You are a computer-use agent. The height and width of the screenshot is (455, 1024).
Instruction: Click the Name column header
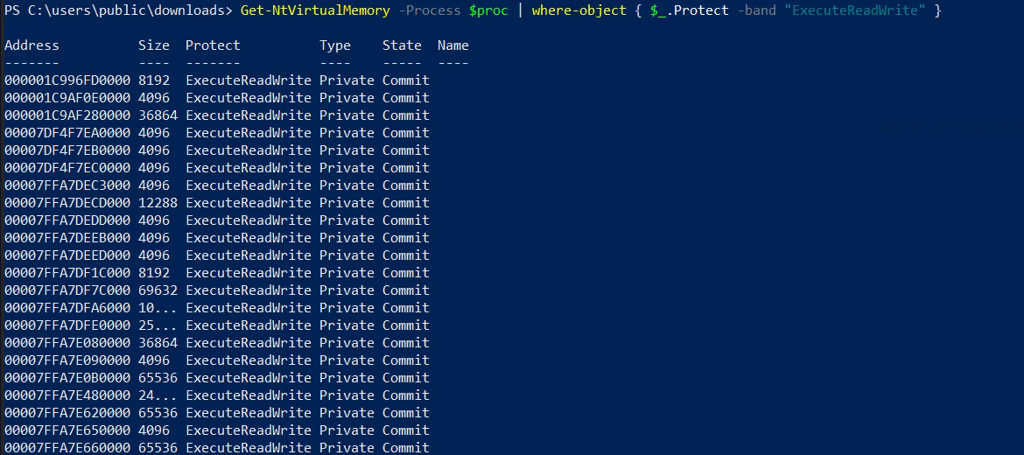click(453, 46)
